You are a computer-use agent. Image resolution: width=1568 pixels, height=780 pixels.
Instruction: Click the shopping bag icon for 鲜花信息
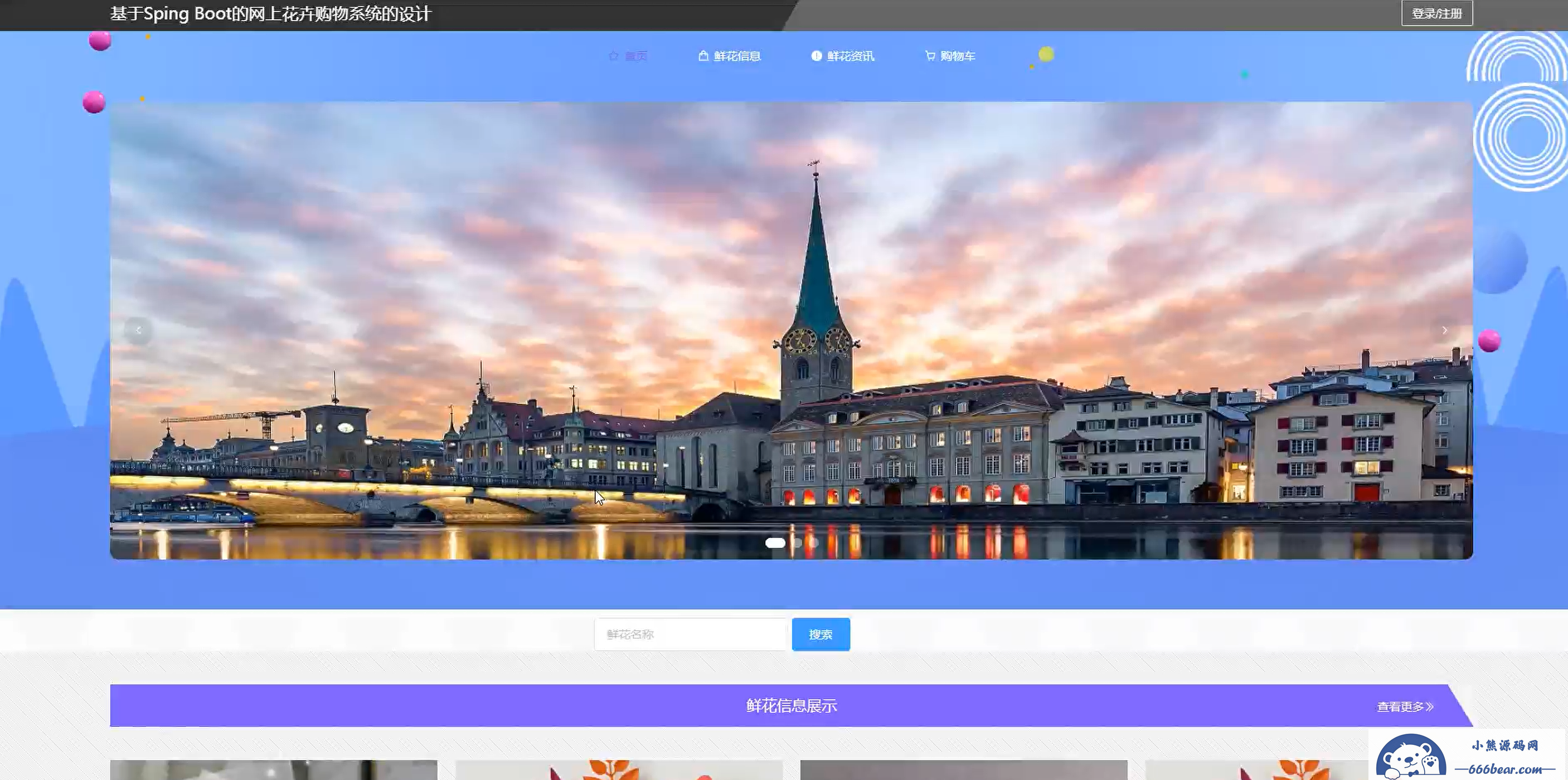click(703, 56)
